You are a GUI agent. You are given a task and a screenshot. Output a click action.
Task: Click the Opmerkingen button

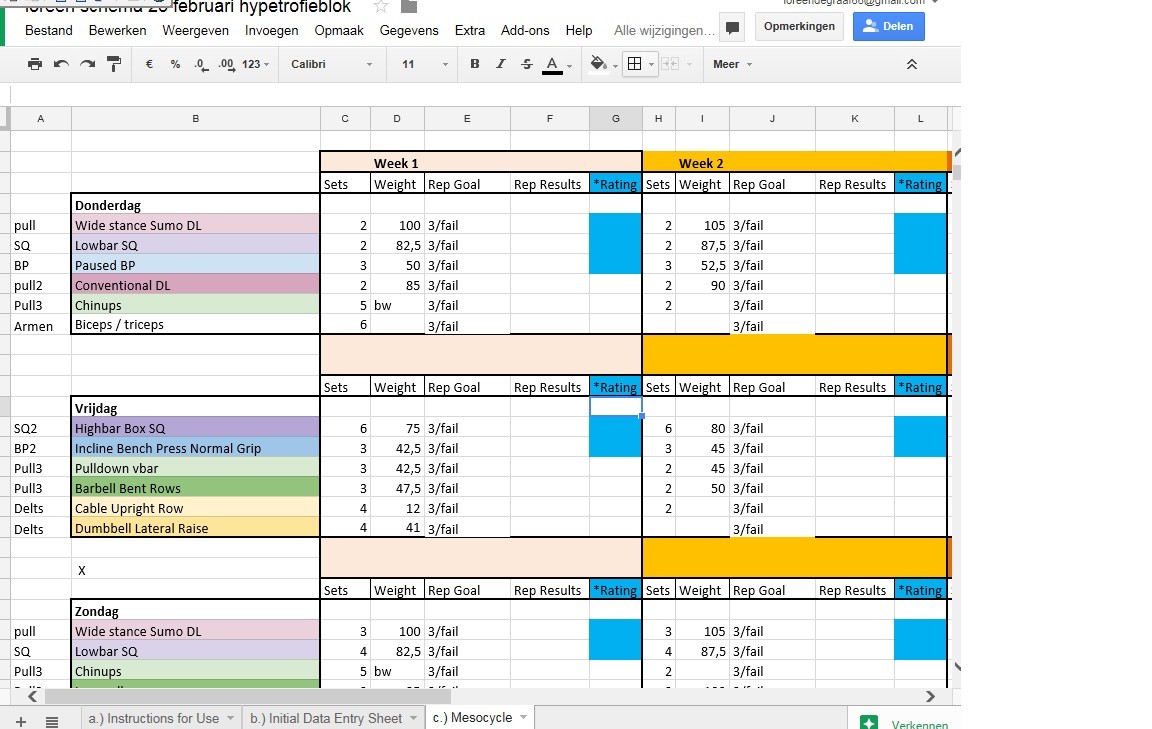click(x=799, y=26)
